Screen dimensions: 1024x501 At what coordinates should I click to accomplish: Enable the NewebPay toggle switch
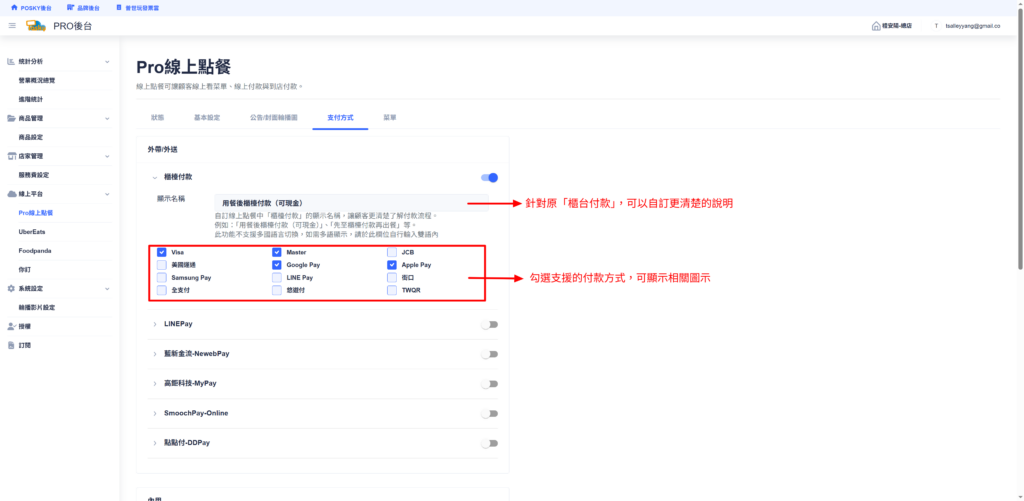point(489,354)
